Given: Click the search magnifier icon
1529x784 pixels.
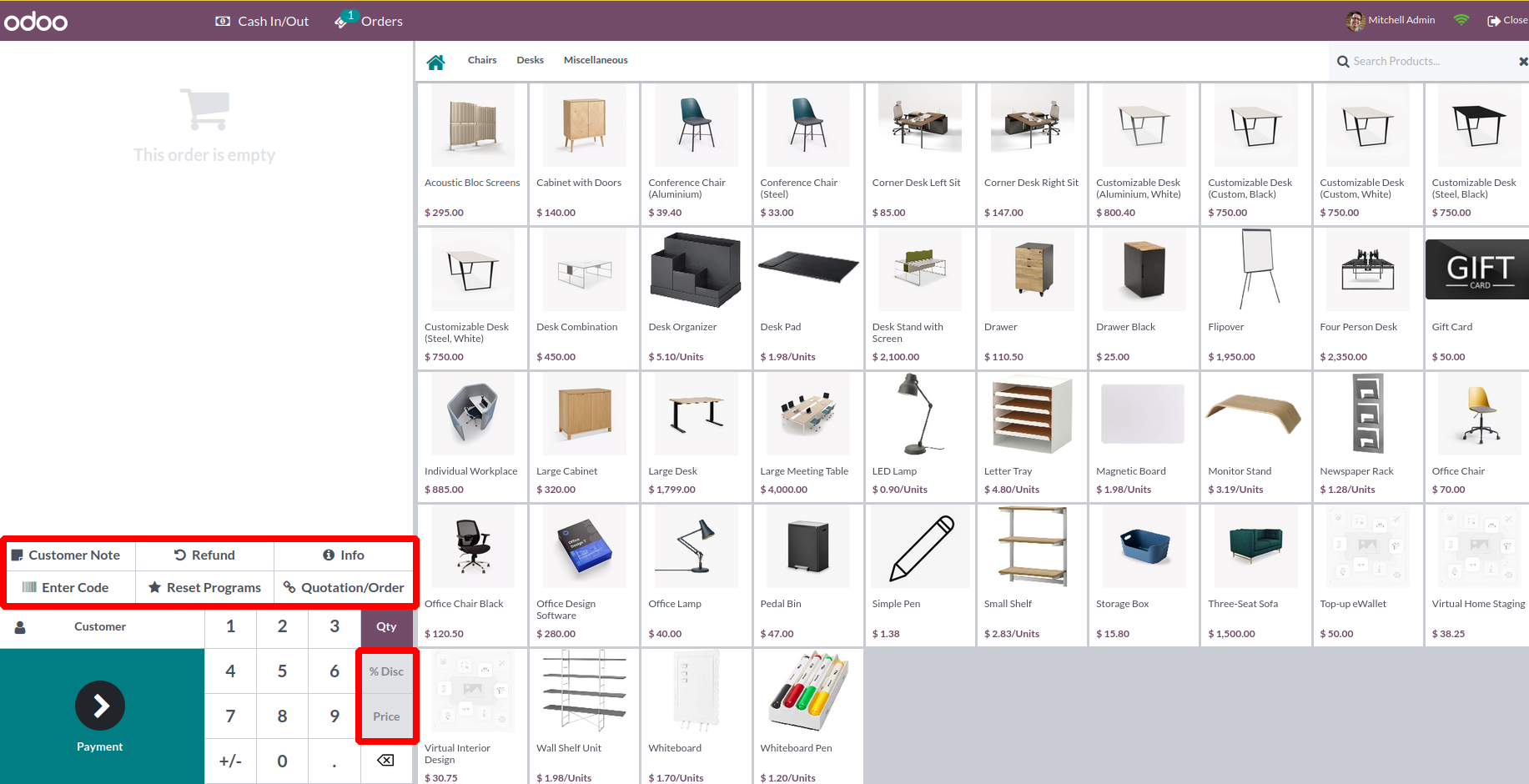Looking at the screenshot, I should [x=1343, y=62].
